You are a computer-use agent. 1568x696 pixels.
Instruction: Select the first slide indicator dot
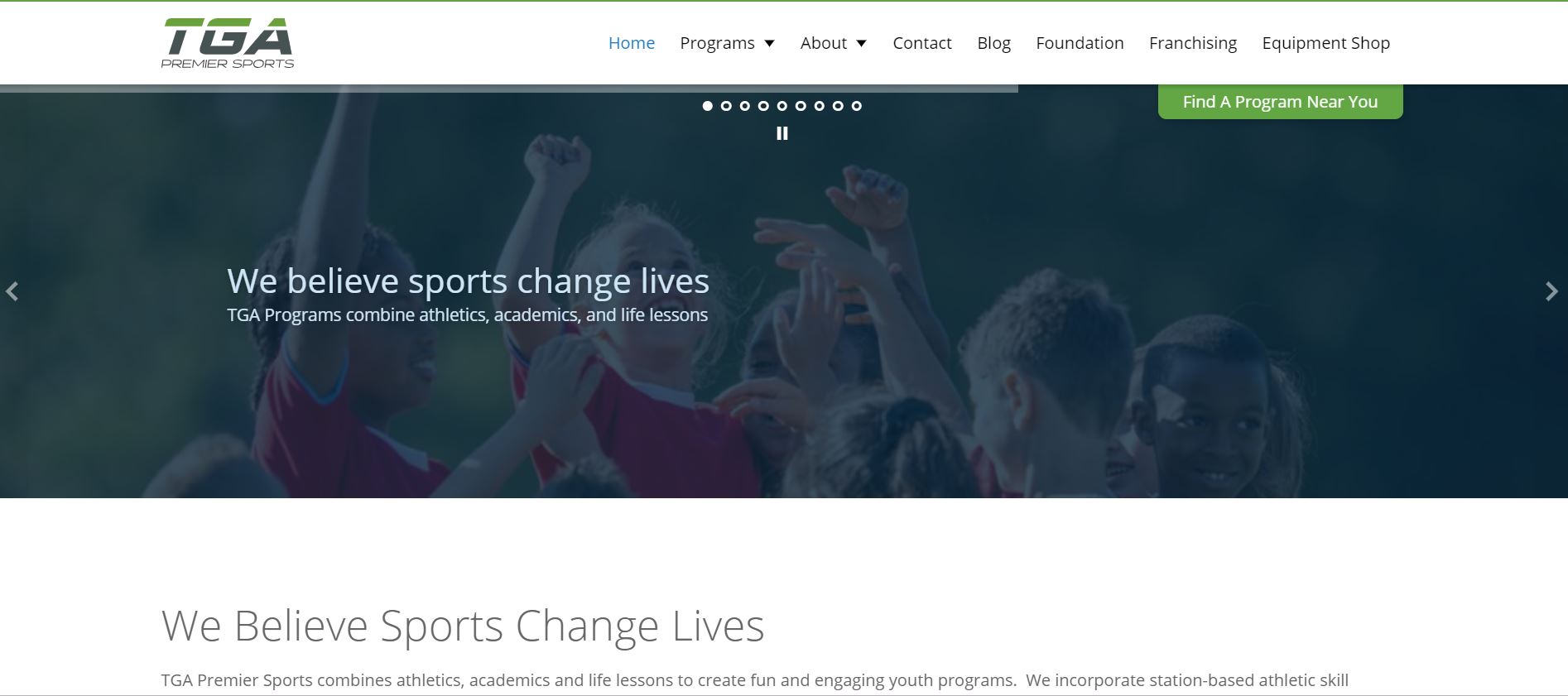tap(707, 106)
